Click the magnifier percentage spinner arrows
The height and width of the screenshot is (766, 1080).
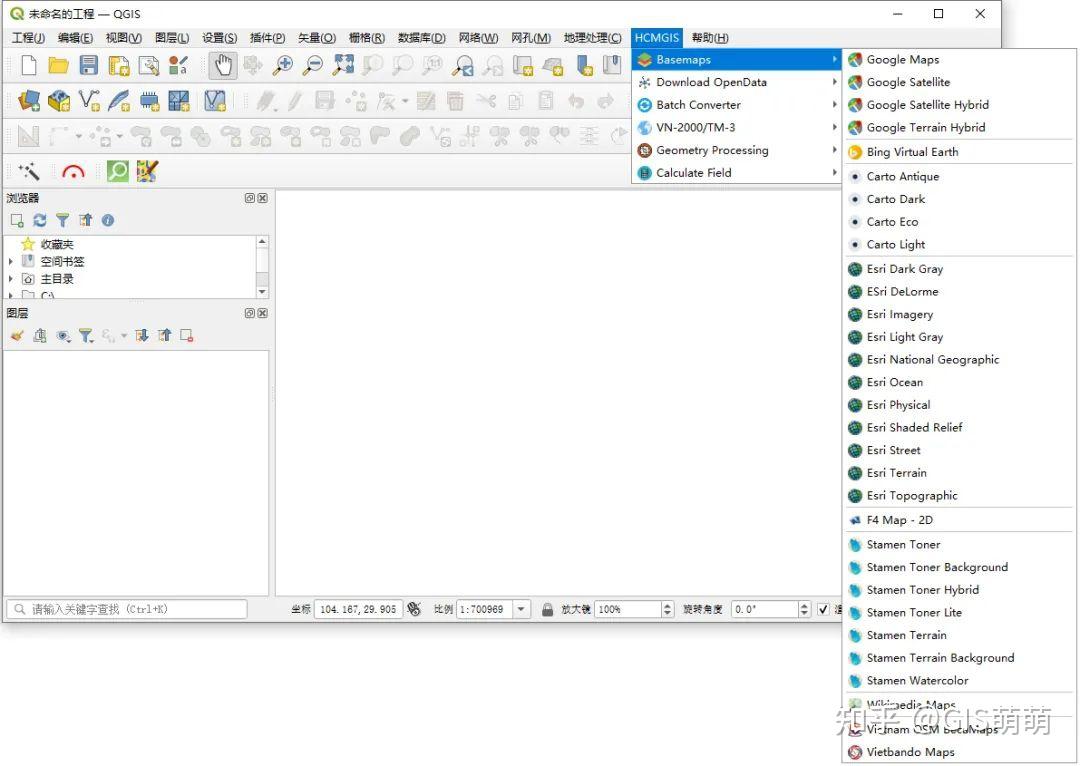coord(667,609)
